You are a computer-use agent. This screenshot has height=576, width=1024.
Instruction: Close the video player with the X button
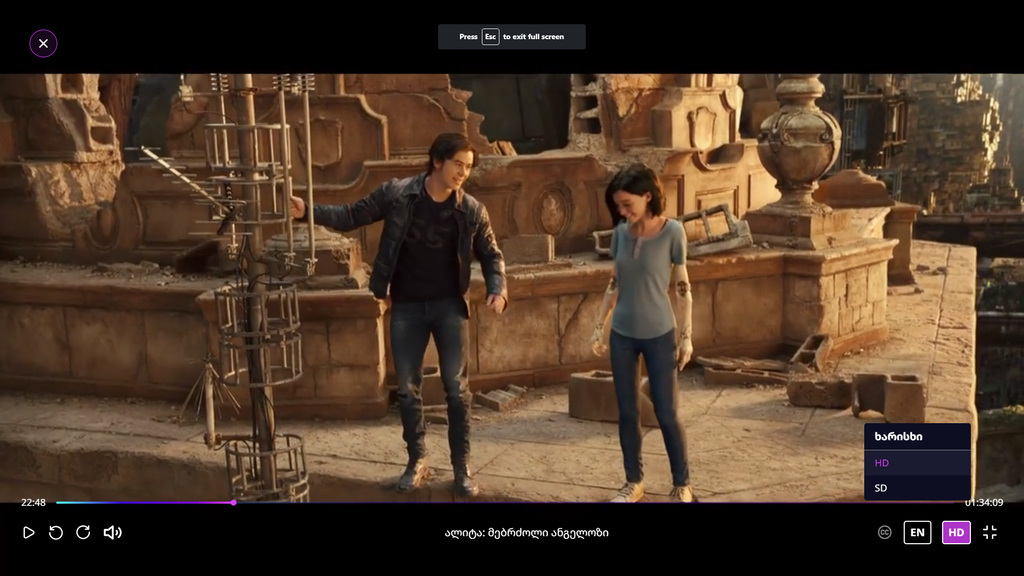tap(43, 44)
